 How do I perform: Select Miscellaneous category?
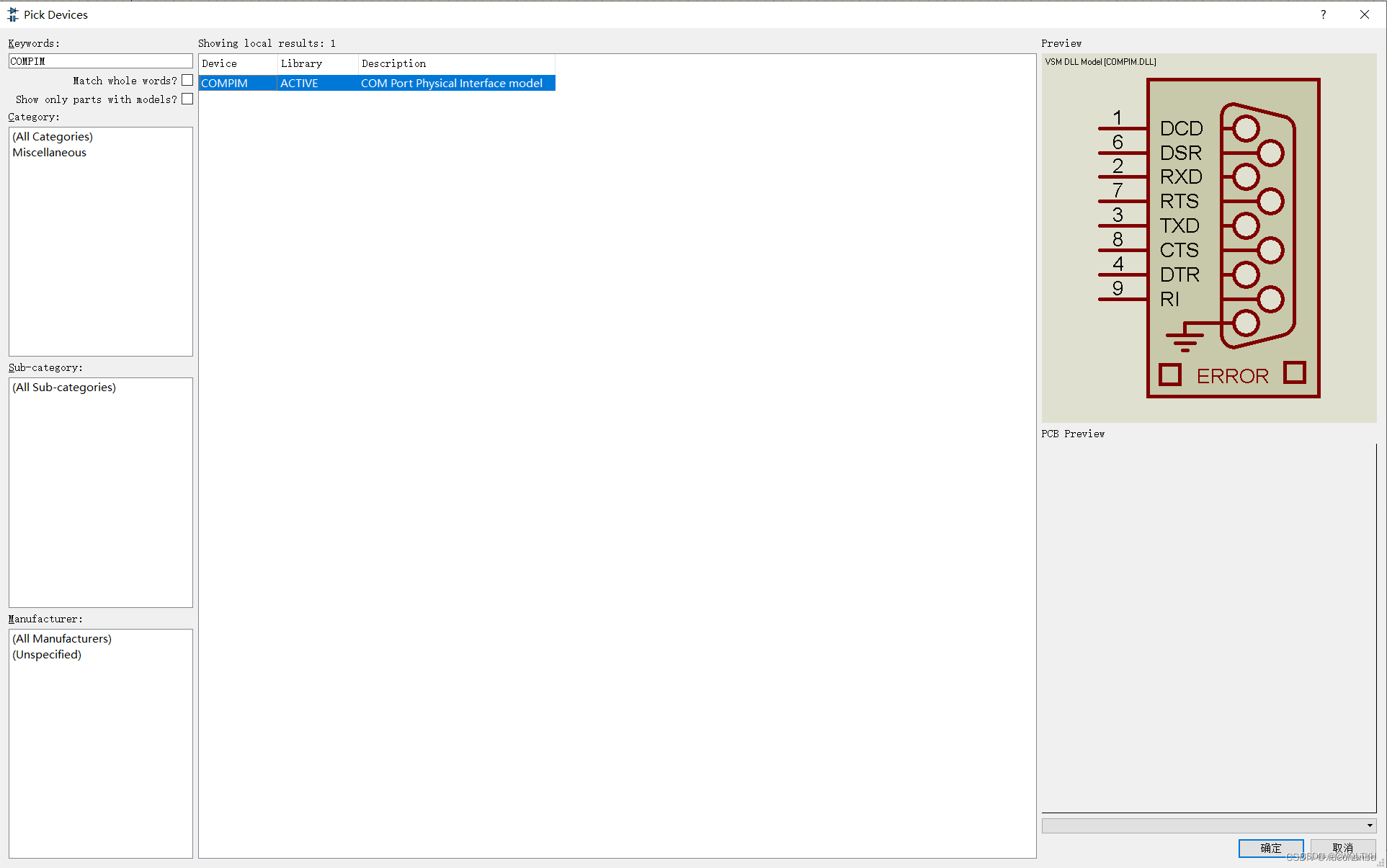tap(49, 152)
